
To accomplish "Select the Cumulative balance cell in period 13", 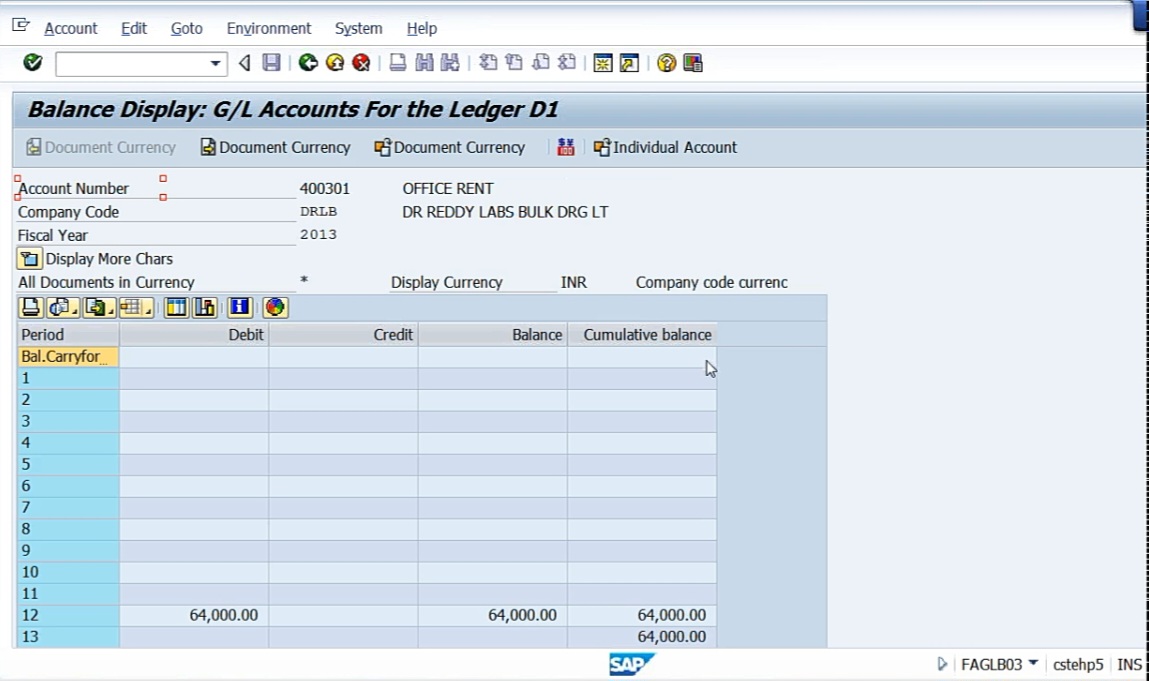I will click(643, 636).
